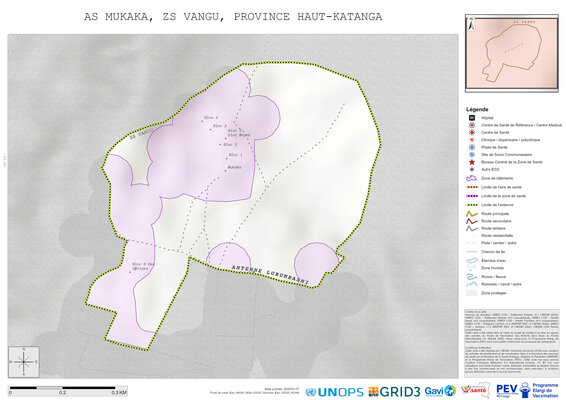Click the santé ministry logo
The height and width of the screenshot is (400, 566).
[x=475, y=390]
